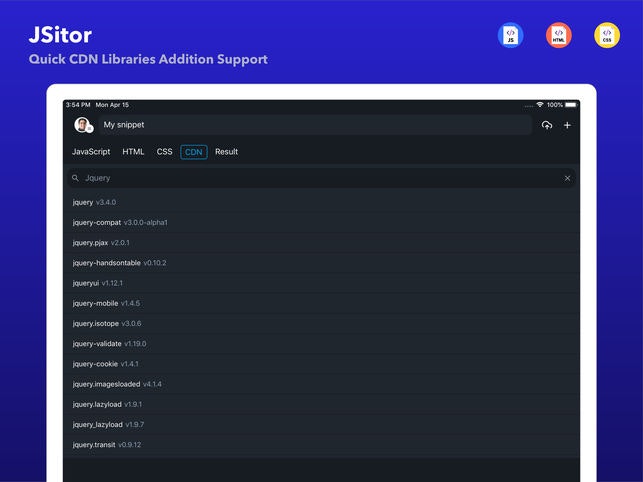Click the cloud upload icon

pyautogui.click(x=547, y=125)
